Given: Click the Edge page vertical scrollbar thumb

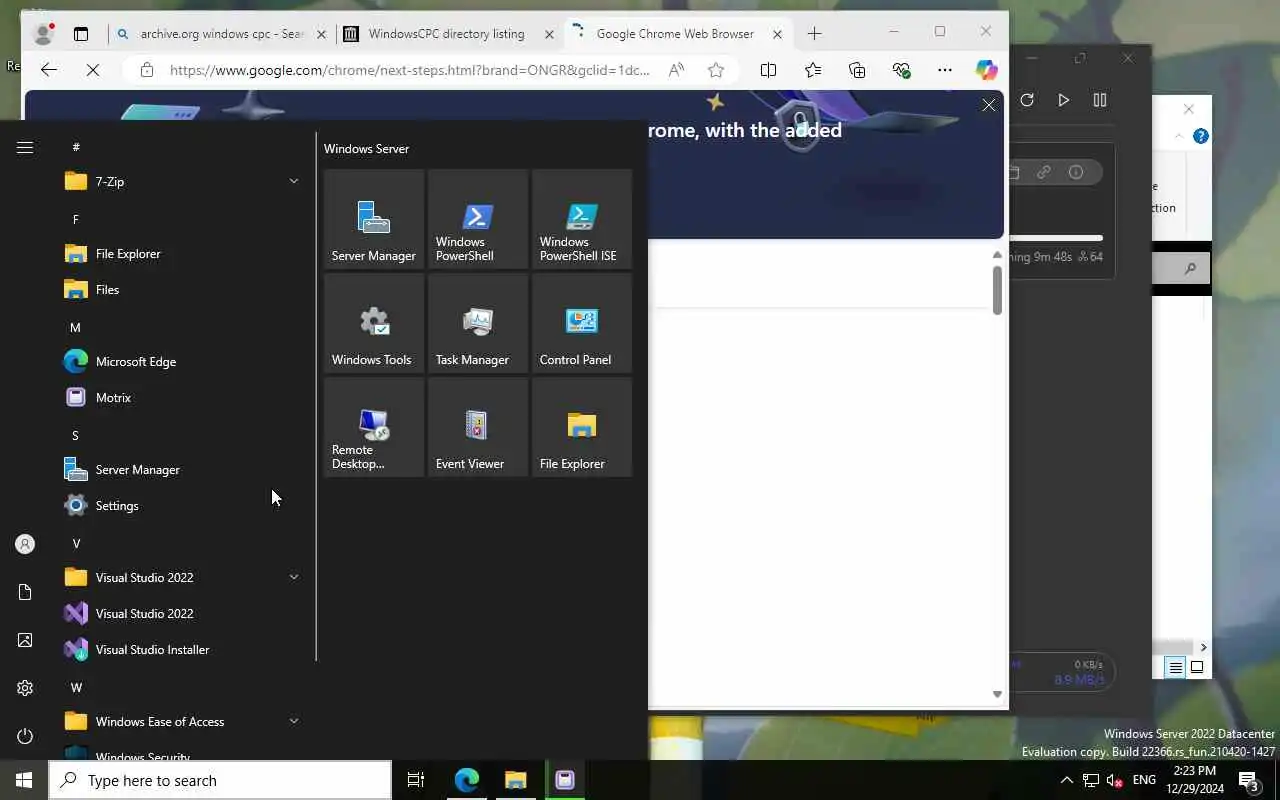Looking at the screenshot, I should pos(997,291).
